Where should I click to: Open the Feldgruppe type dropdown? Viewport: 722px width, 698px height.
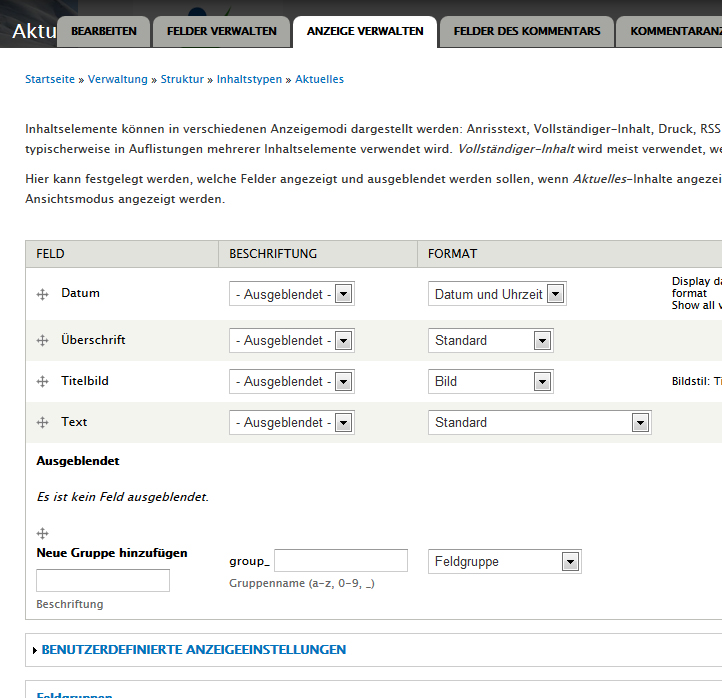pos(504,562)
